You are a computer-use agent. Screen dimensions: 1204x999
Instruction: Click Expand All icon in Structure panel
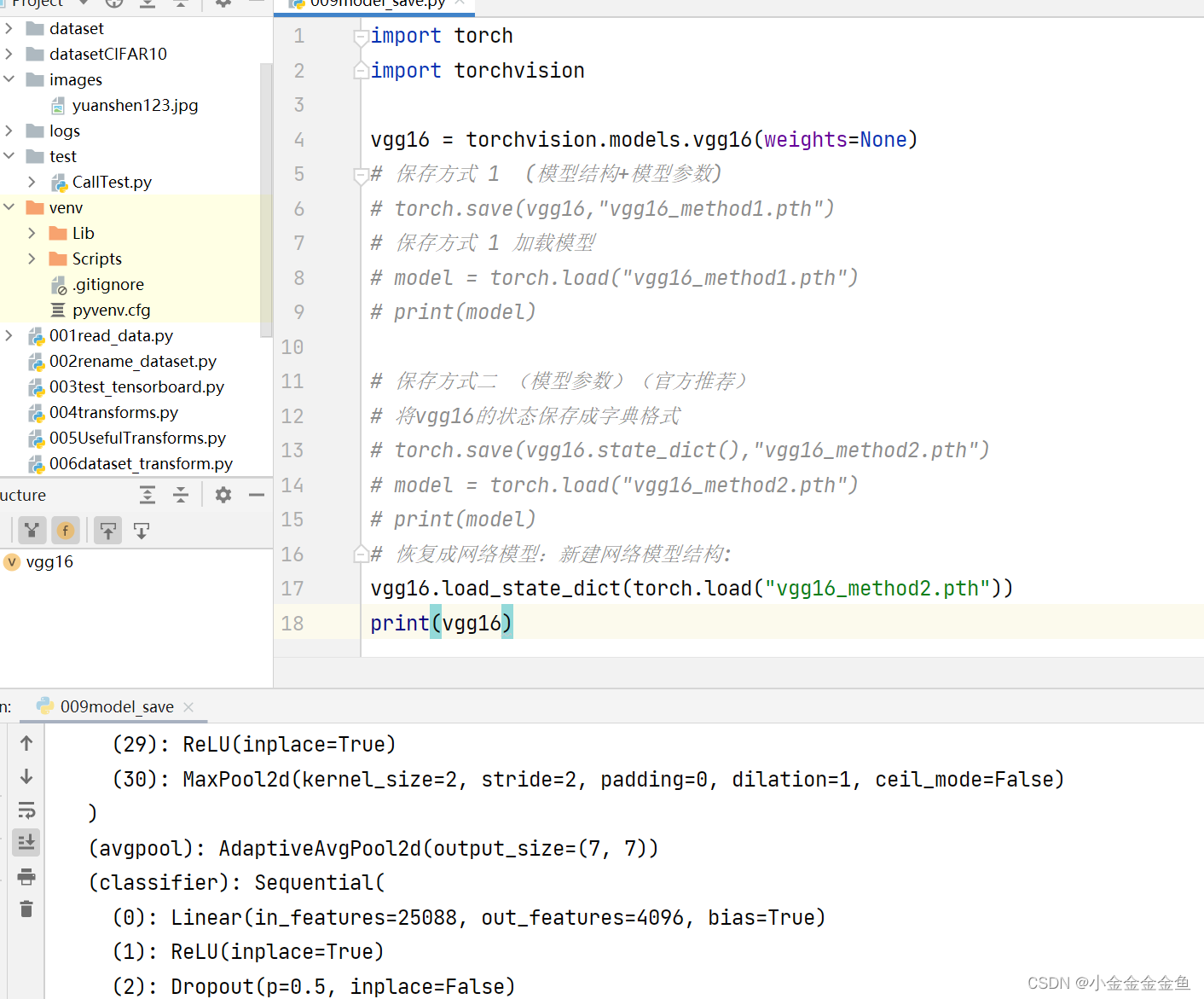coord(148,495)
